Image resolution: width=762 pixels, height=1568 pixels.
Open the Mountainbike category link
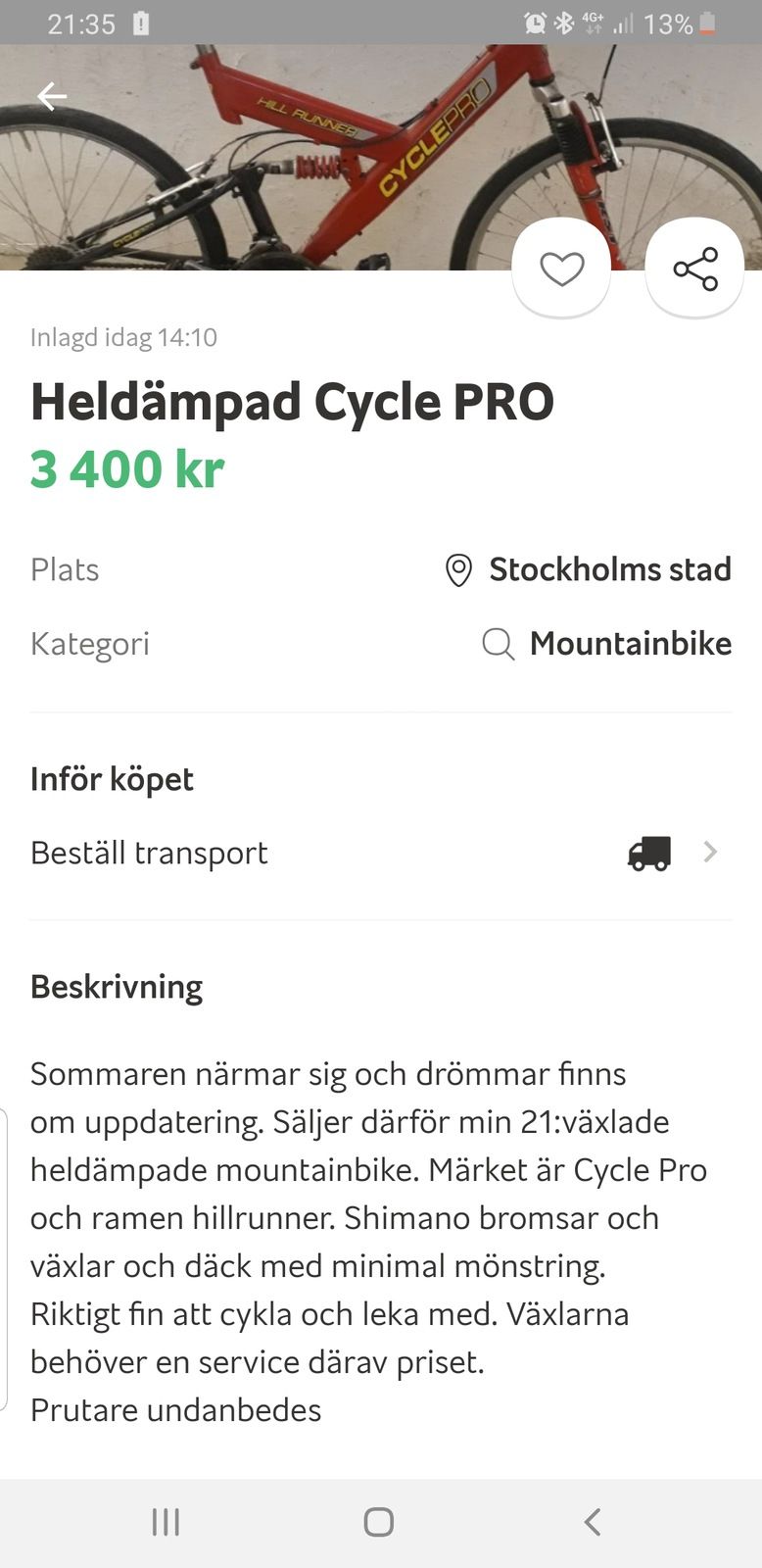pyautogui.click(x=630, y=644)
